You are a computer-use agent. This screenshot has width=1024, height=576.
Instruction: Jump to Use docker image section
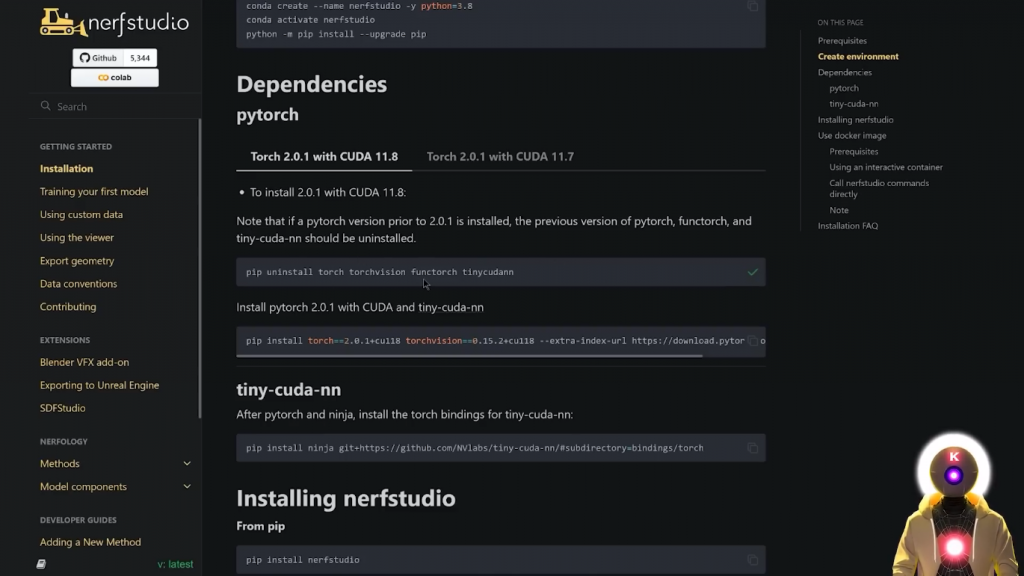pyautogui.click(x=851, y=136)
